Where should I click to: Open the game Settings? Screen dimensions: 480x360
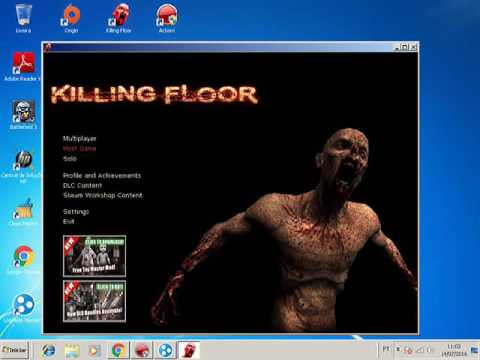[x=76, y=212]
